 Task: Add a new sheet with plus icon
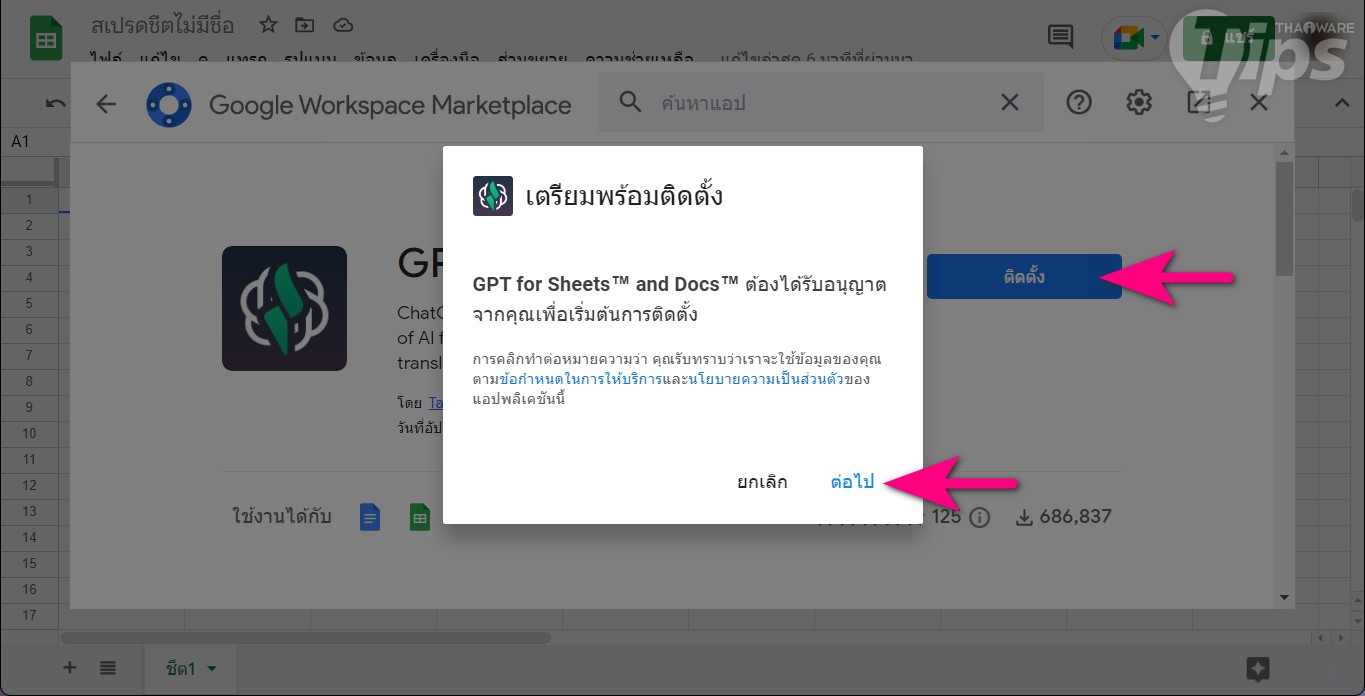click(69, 668)
